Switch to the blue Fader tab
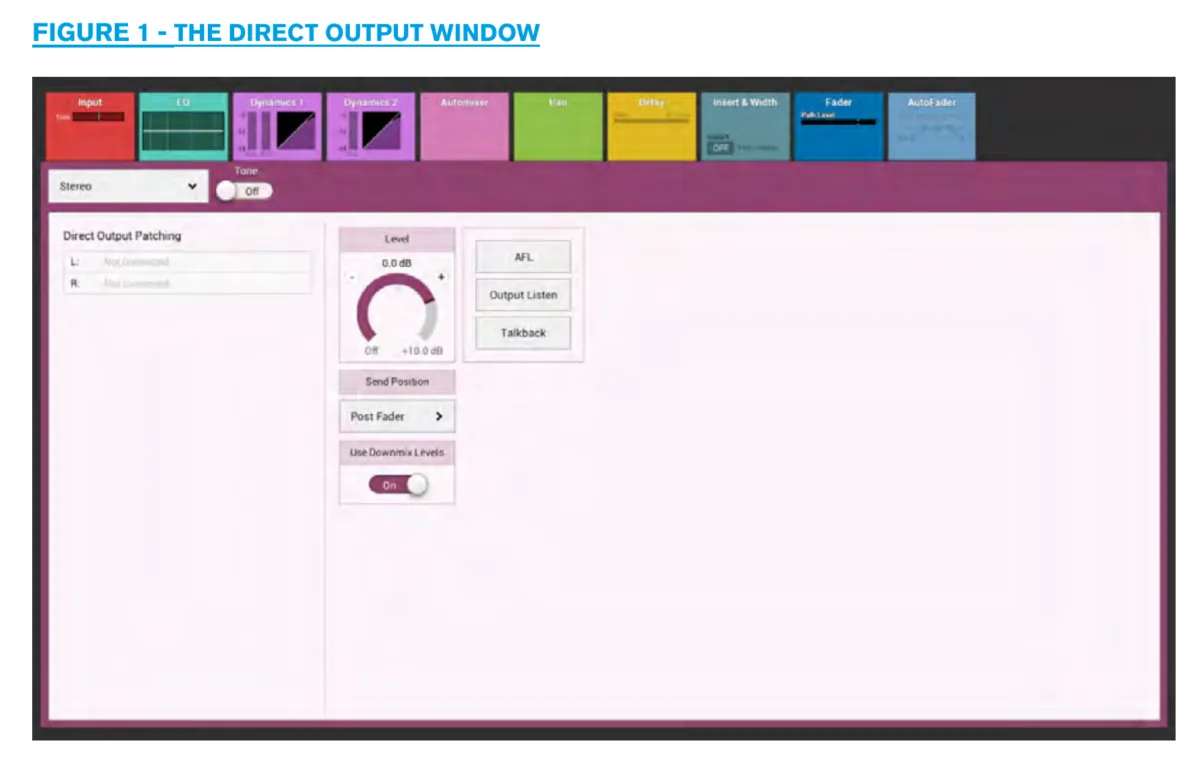The height and width of the screenshot is (761, 1200). [839, 126]
